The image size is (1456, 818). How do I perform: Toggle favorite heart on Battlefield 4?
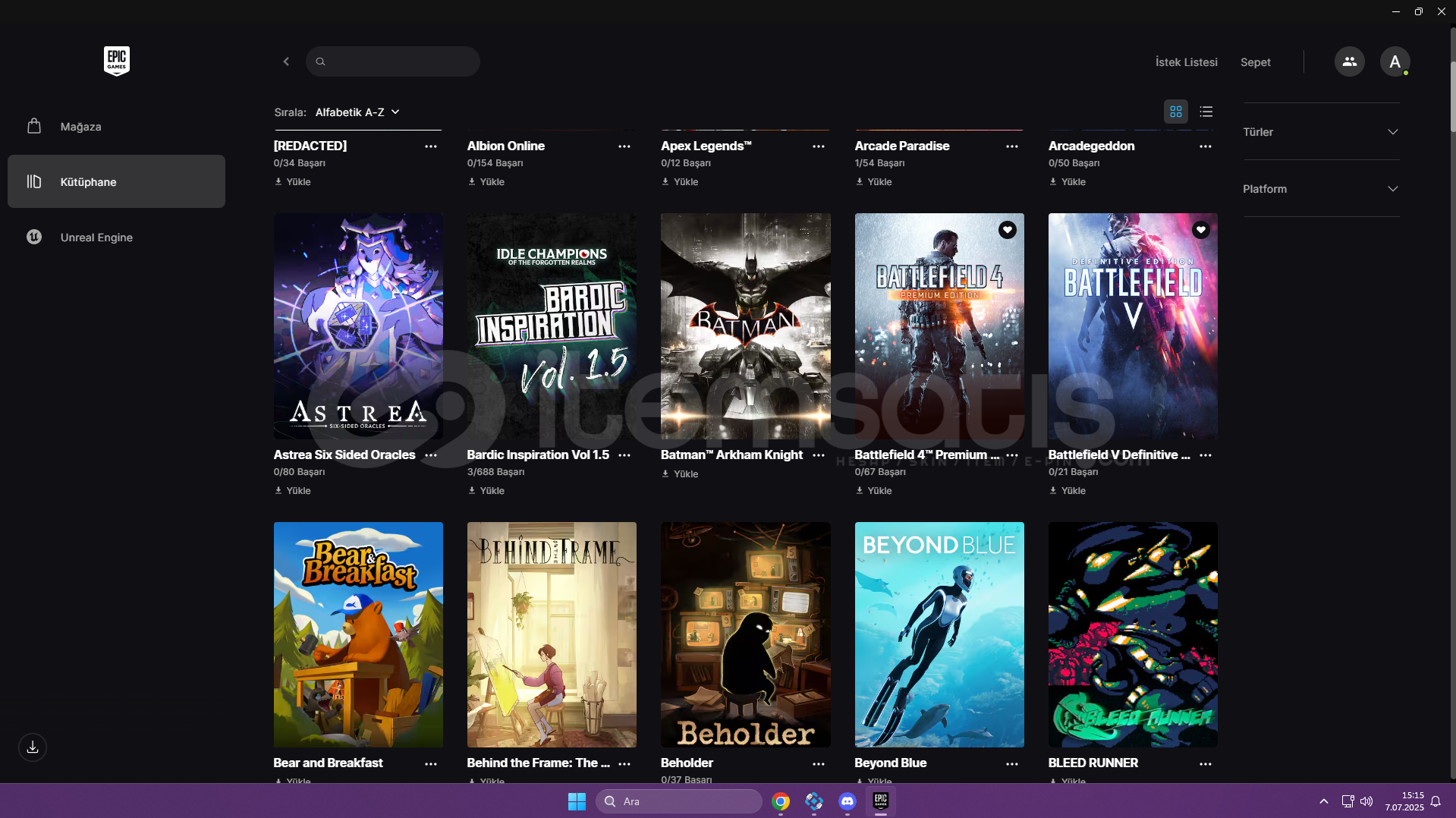coord(1007,229)
